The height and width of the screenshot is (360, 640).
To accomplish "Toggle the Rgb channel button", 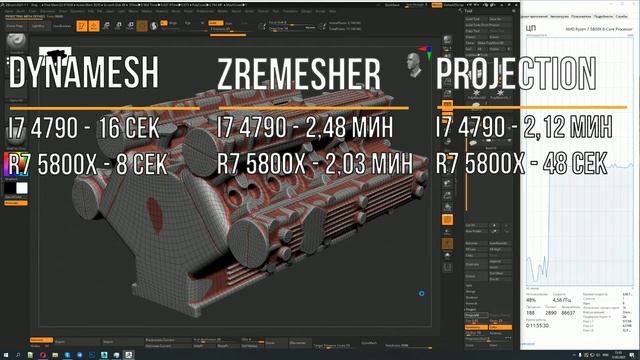I will [x=188, y=23].
